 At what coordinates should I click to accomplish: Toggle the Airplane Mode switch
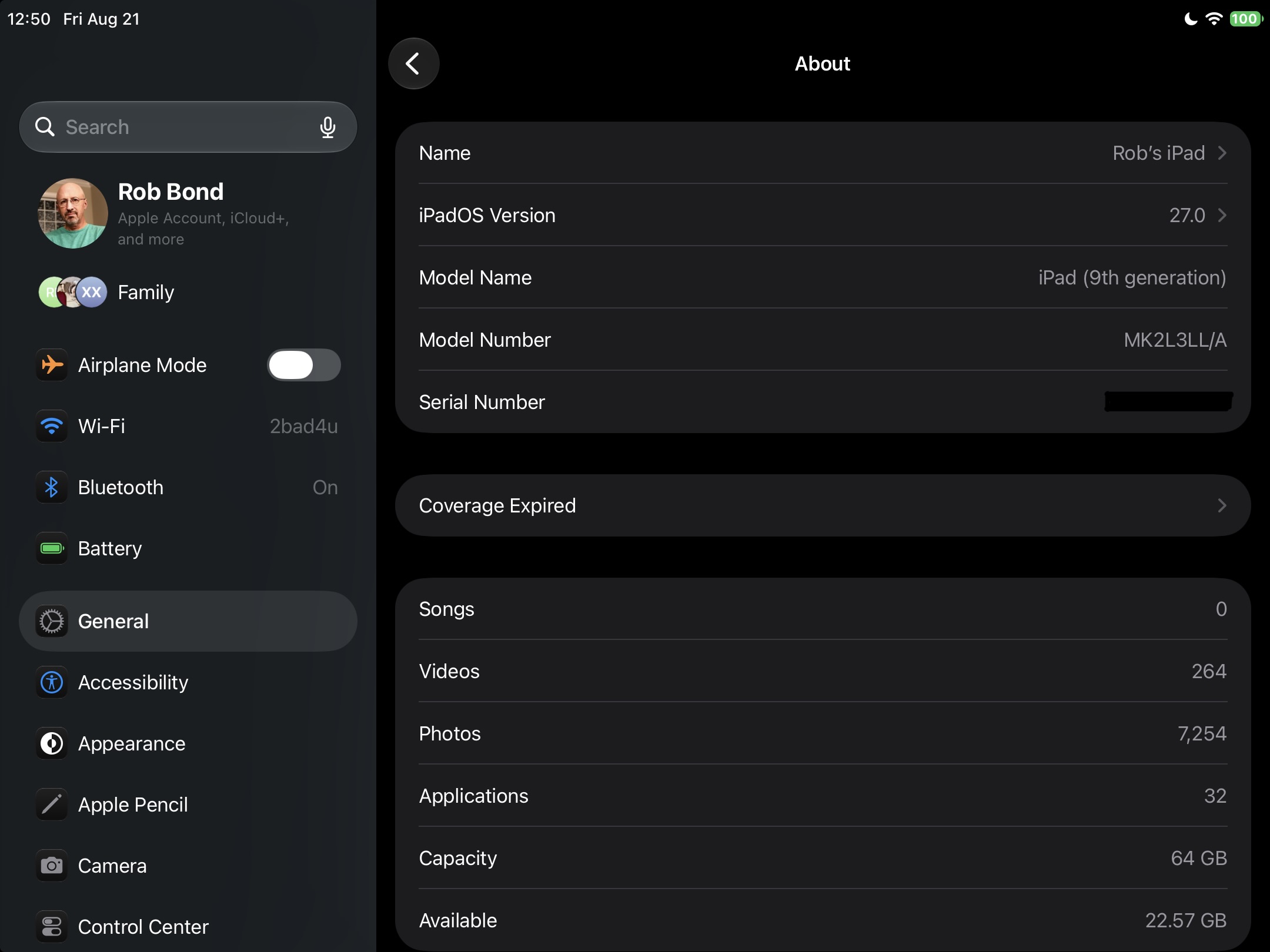(x=304, y=365)
